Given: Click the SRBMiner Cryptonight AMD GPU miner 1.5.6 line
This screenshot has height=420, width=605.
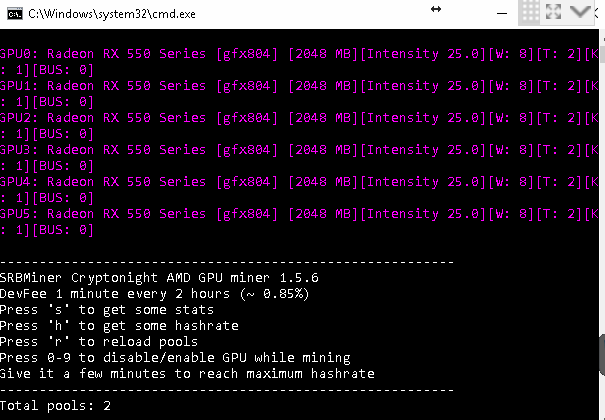Looking at the screenshot, I should click(x=159, y=278).
